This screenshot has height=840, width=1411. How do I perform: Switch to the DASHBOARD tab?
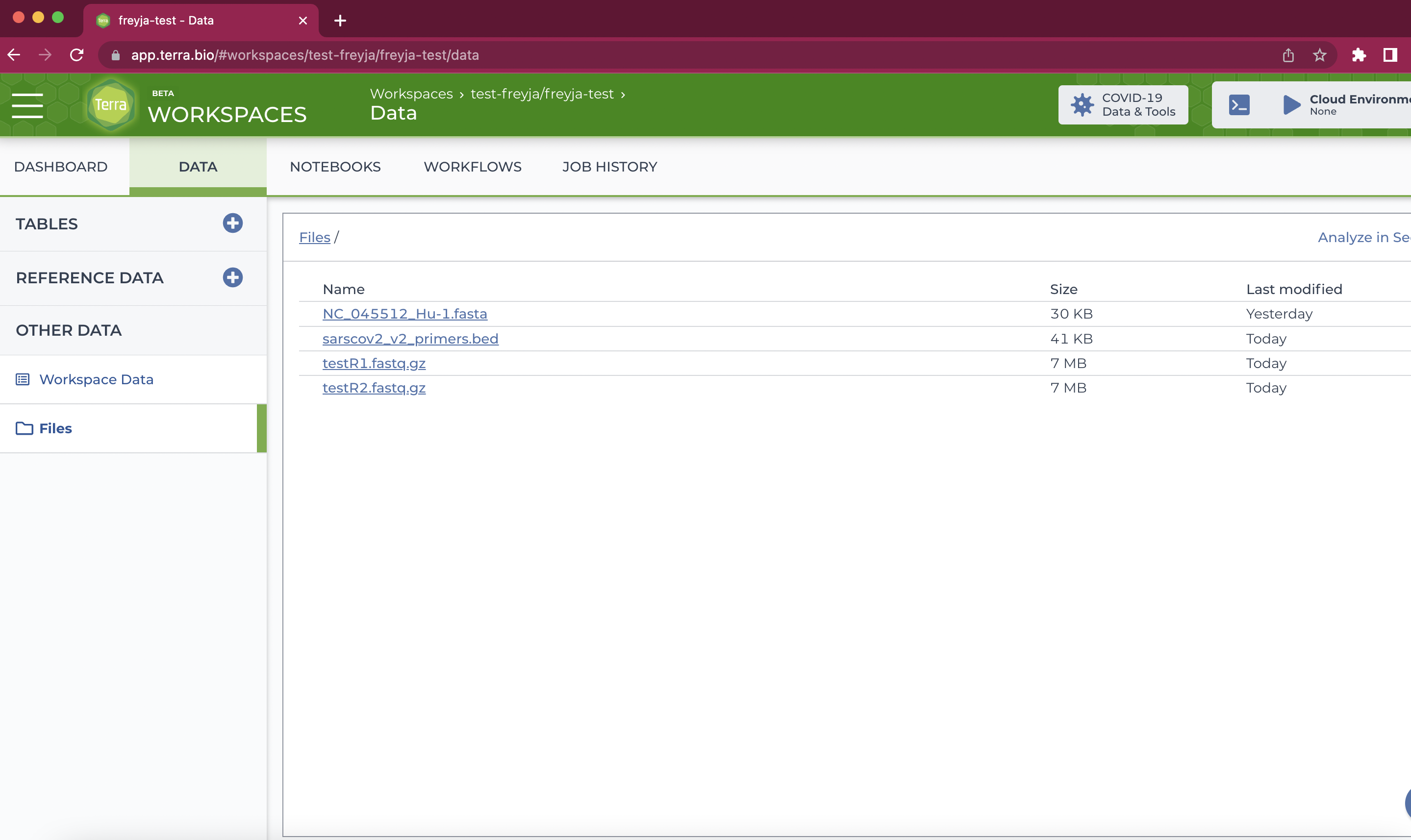61,167
